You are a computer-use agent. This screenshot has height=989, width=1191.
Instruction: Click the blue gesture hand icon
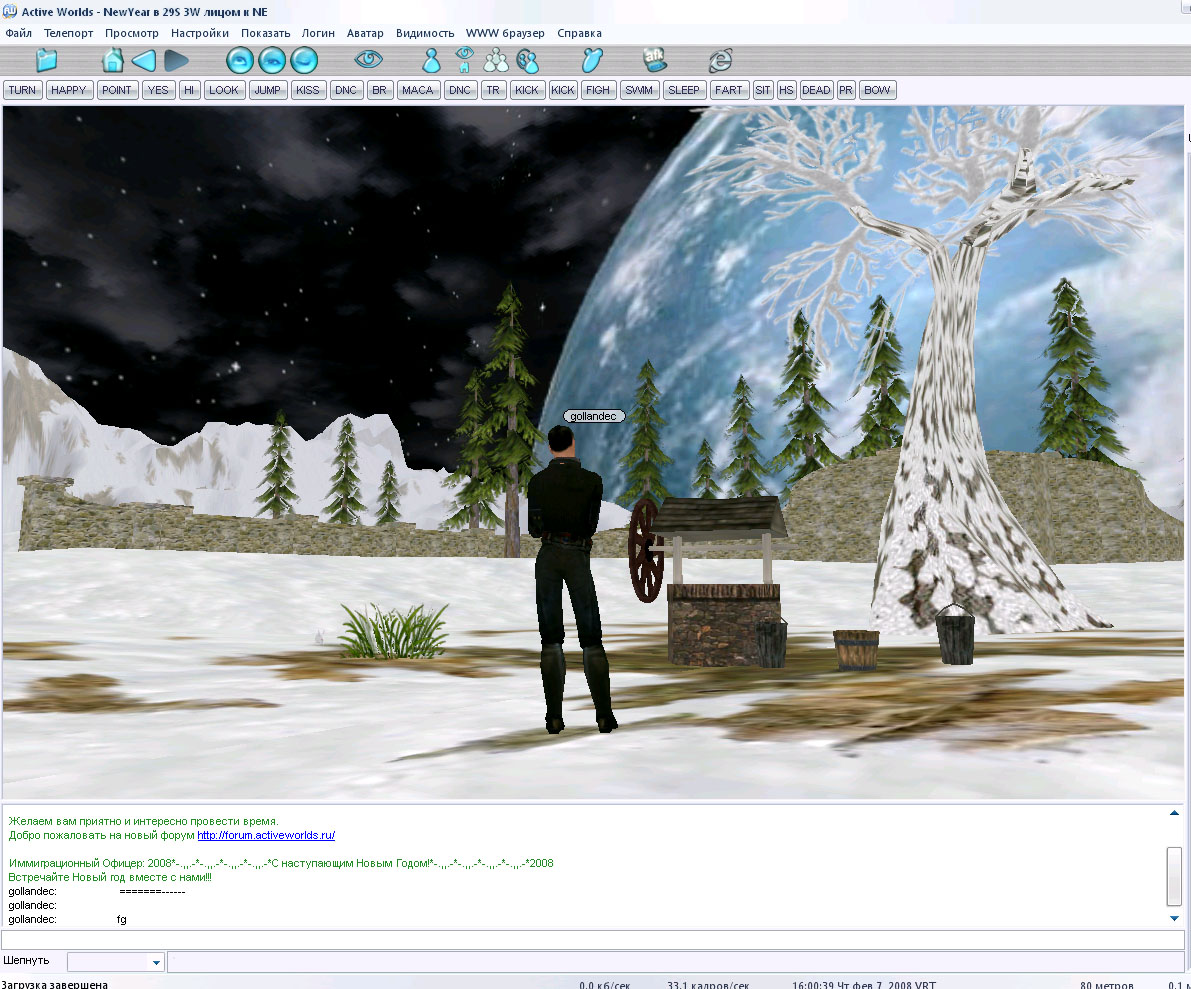pos(592,60)
